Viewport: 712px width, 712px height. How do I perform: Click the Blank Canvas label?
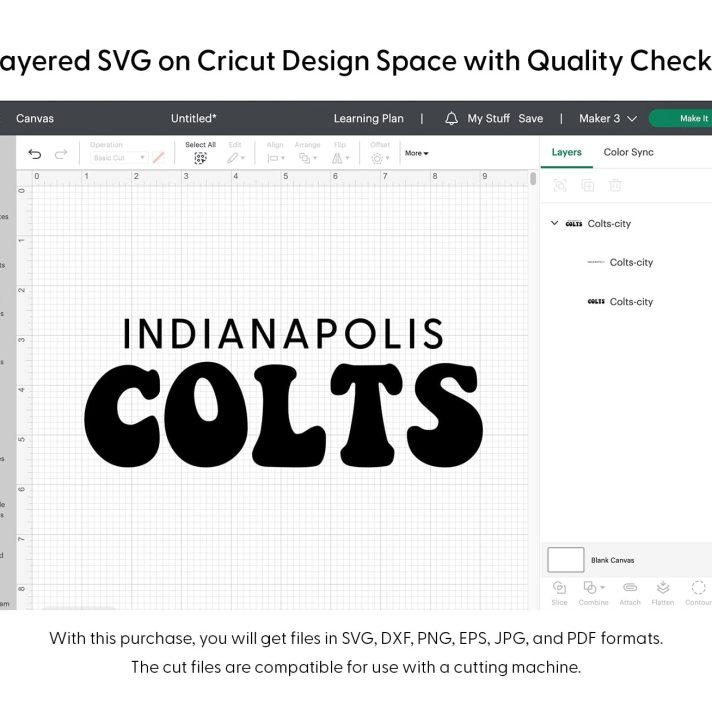tap(612, 560)
